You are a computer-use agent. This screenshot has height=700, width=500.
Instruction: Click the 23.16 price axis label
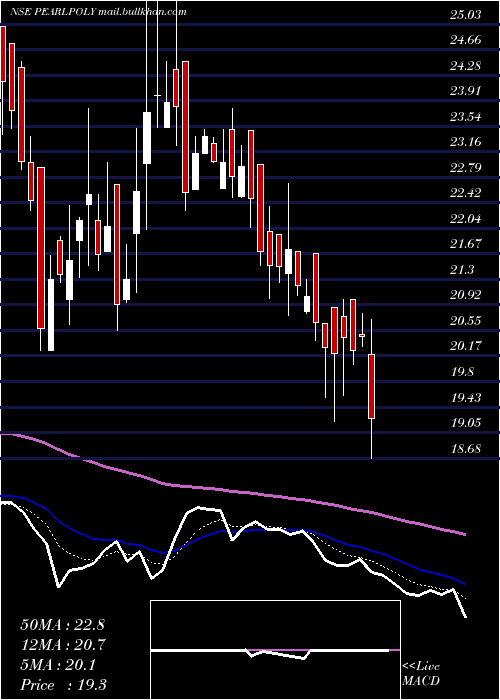click(465, 143)
